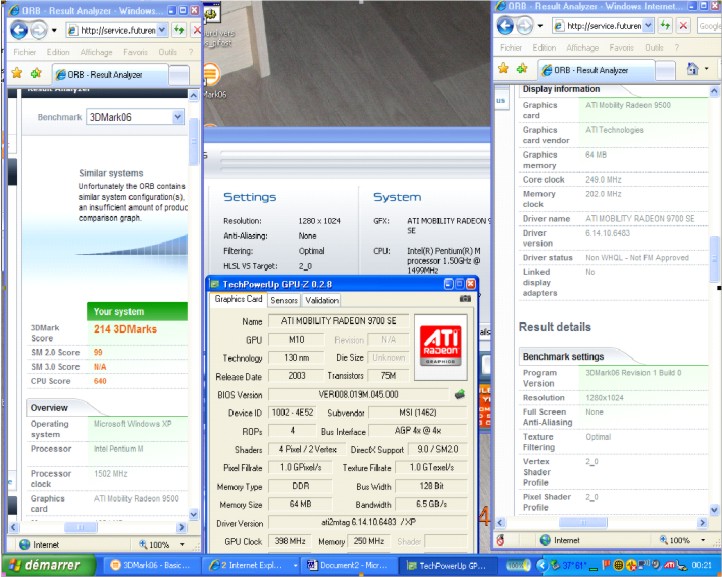Refresh page in right browser window

665,26
